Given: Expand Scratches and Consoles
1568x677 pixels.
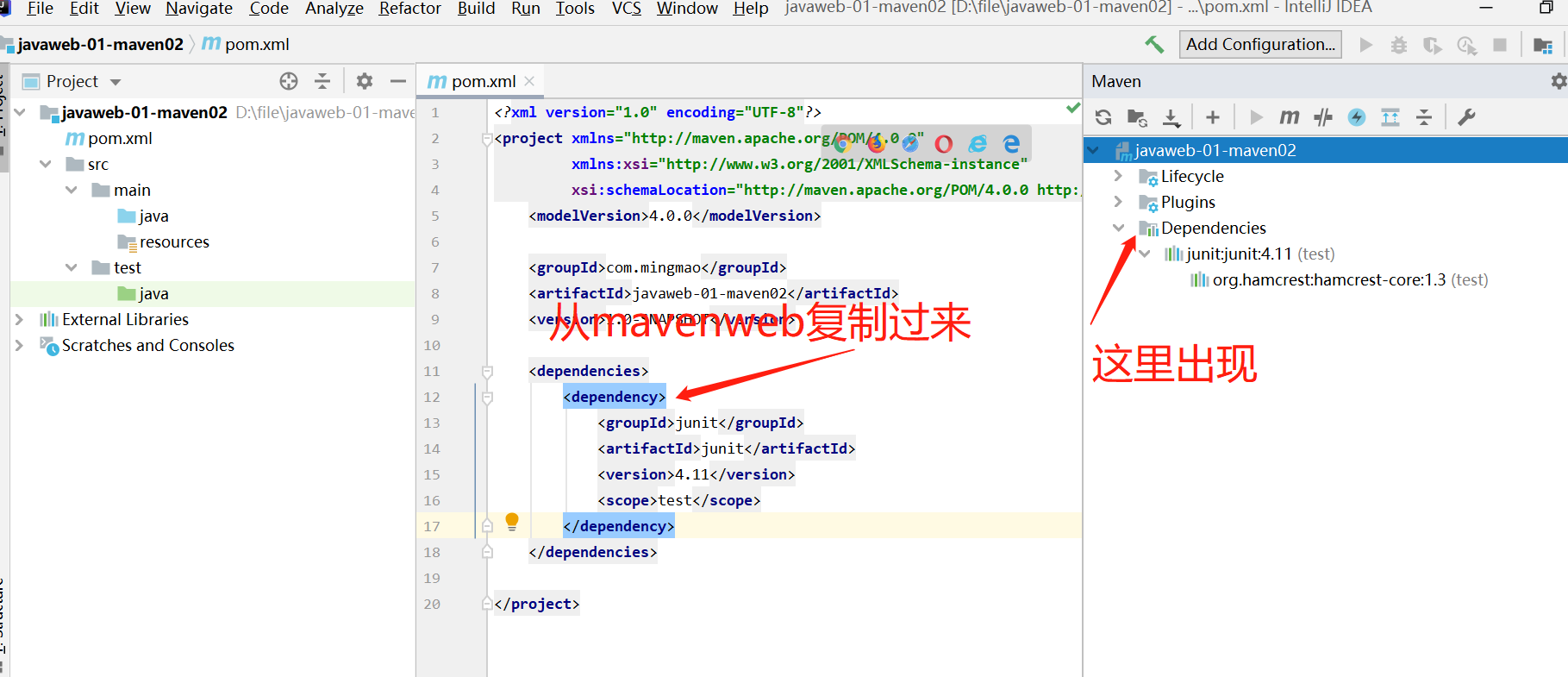Looking at the screenshot, I should [19, 345].
